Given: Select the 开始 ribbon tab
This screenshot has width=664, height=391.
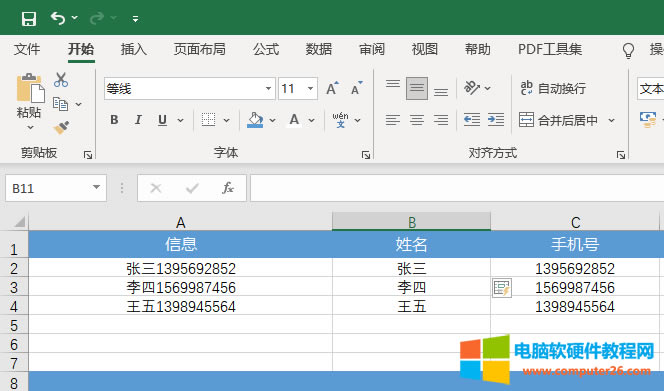Looking at the screenshot, I should pyautogui.click(x=81, y=49).
